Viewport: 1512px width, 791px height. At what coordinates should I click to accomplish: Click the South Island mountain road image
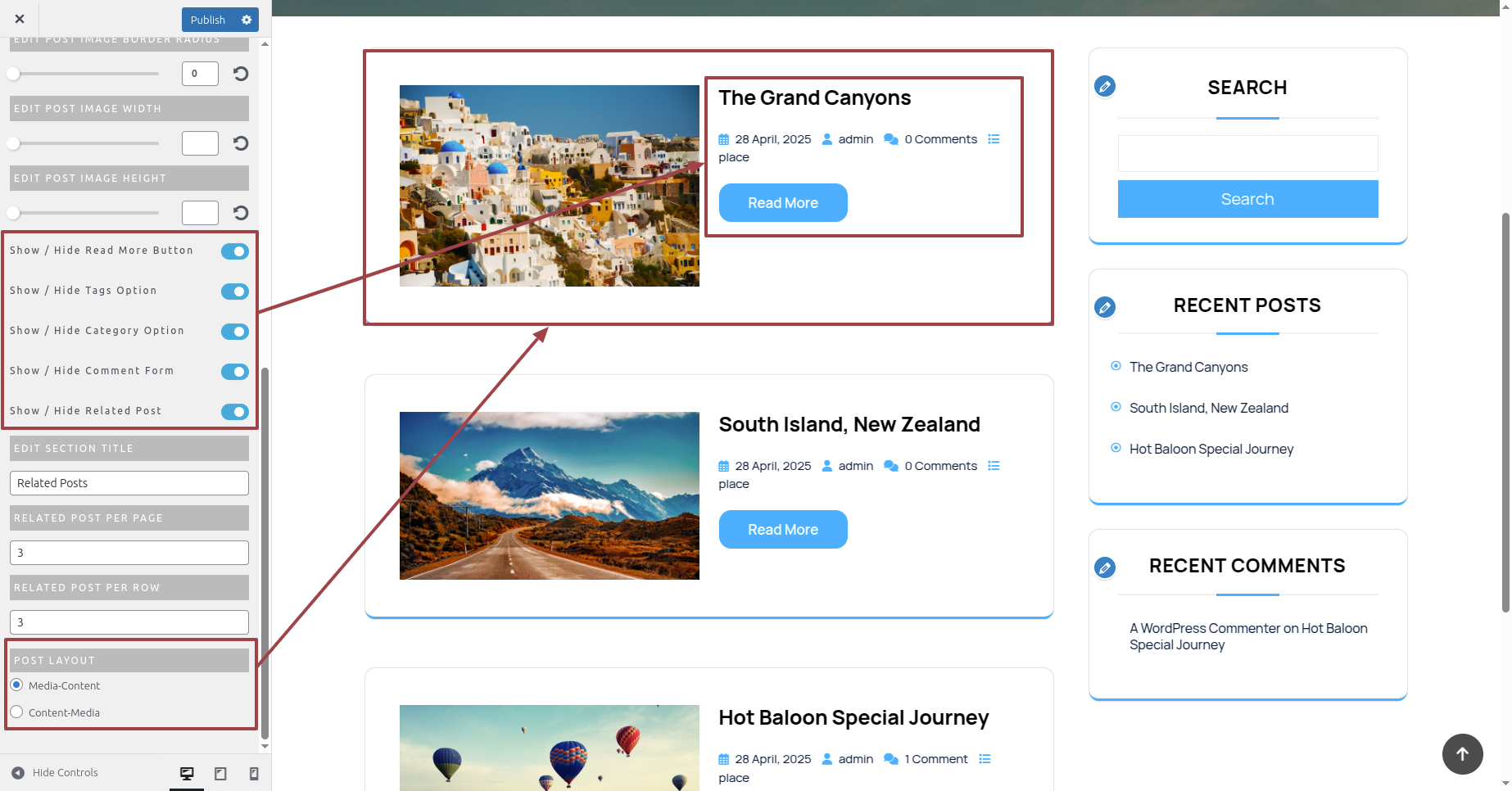tap(550, 495)
